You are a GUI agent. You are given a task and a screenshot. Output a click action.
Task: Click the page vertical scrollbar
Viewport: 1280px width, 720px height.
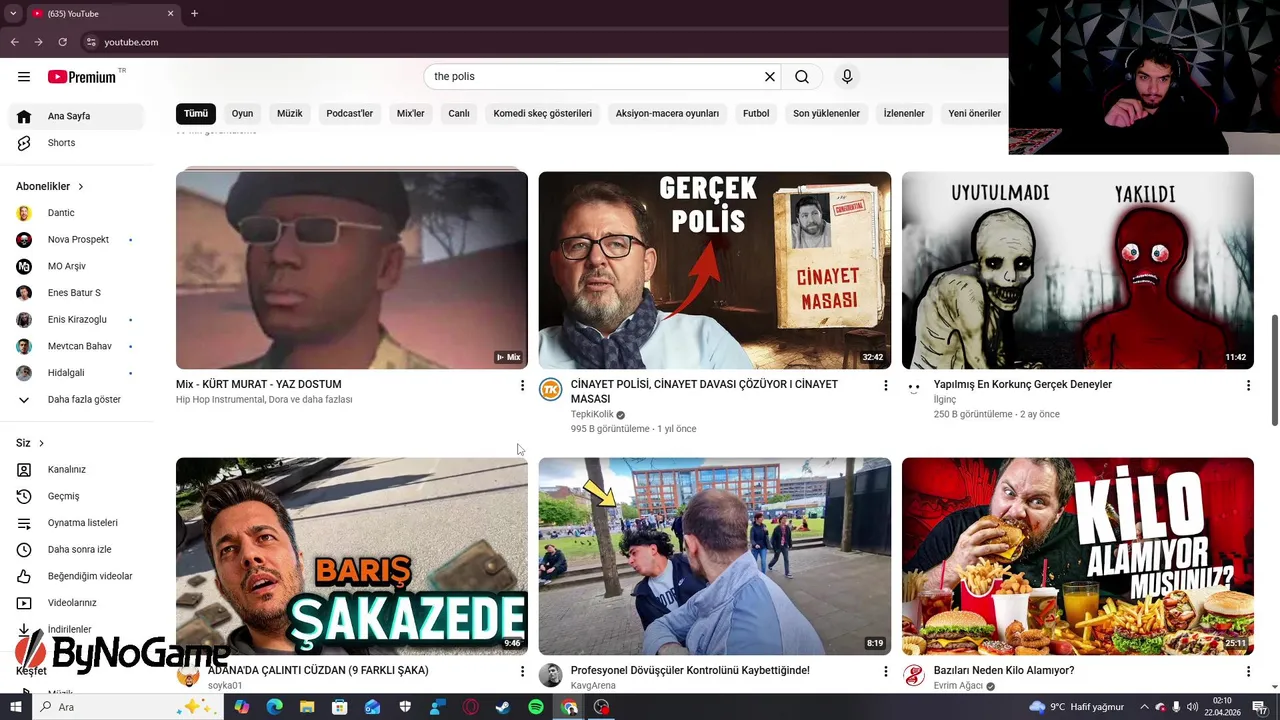click(1274, 370)
